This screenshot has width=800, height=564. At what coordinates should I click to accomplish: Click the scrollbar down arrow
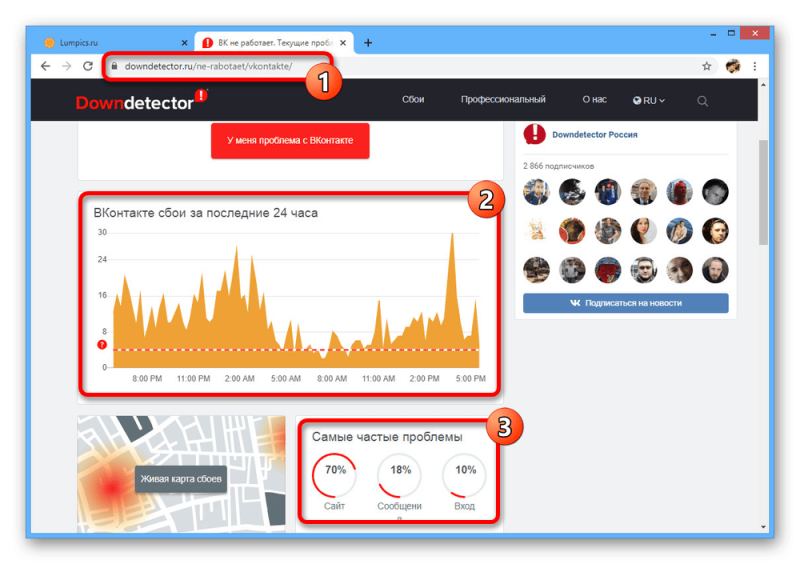click(x=763, y=527)
